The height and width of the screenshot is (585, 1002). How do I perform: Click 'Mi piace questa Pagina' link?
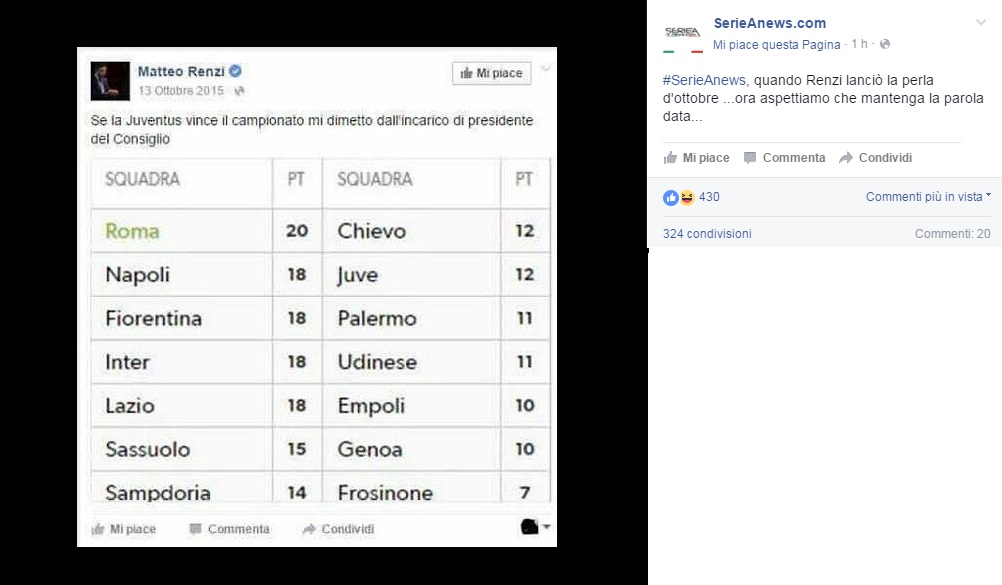tap(776, 45)
